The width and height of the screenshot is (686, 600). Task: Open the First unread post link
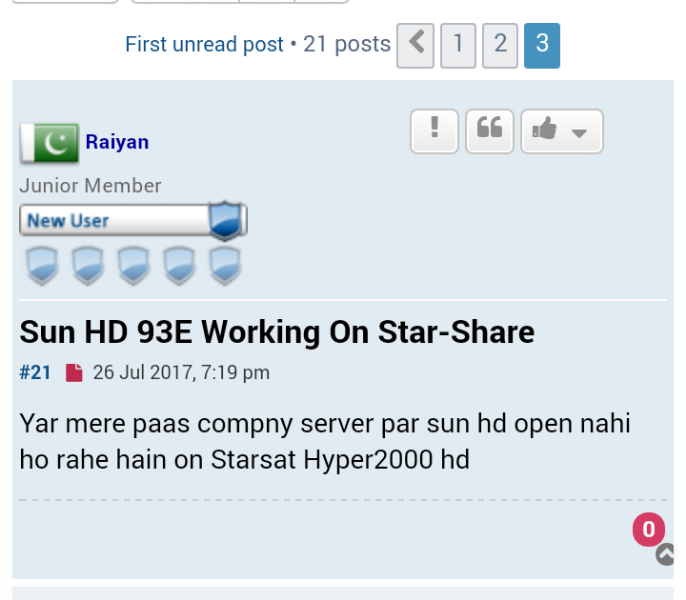point(204,44)
